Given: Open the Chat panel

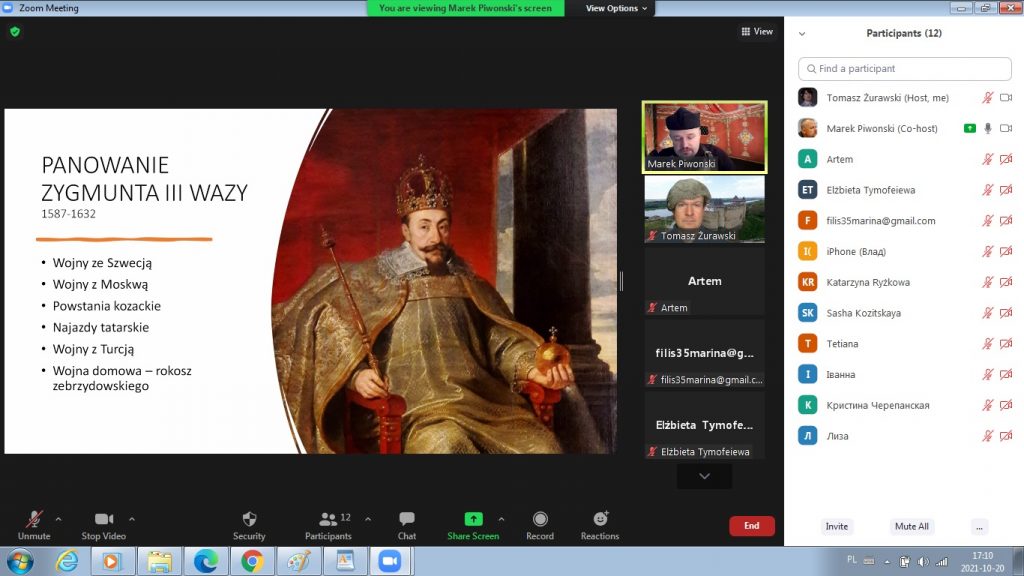Looking at the screenshot, I should click(x=407, y=519).
